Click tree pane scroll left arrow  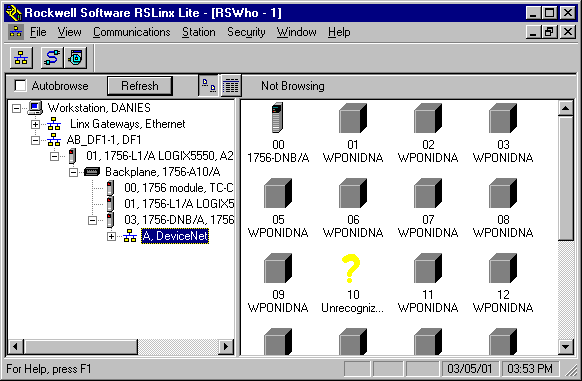(x=15, y=347)
